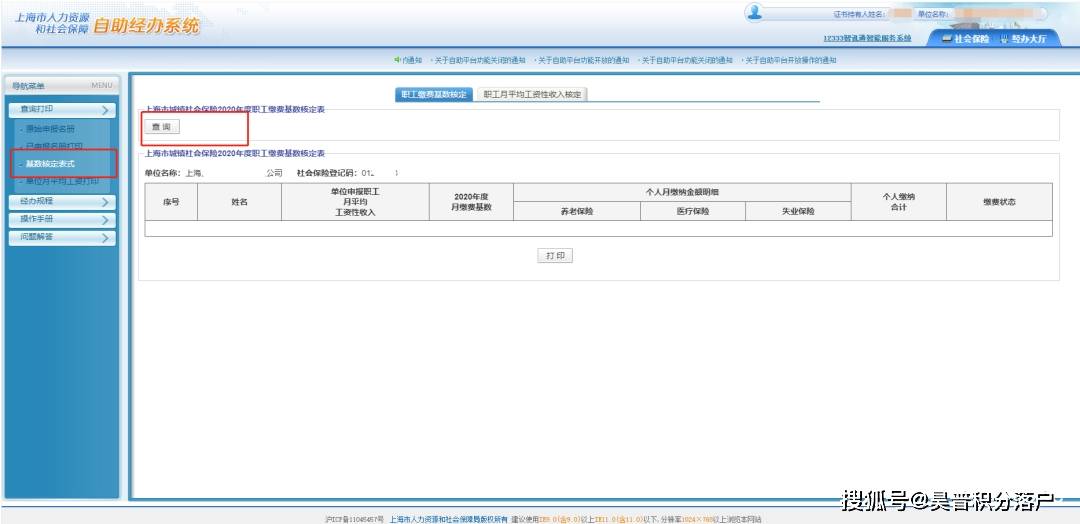Screen dimensions: 1080x524
Task: Click the green speaker notice icon
Action: pyautogui.click(x=398, y=60)
